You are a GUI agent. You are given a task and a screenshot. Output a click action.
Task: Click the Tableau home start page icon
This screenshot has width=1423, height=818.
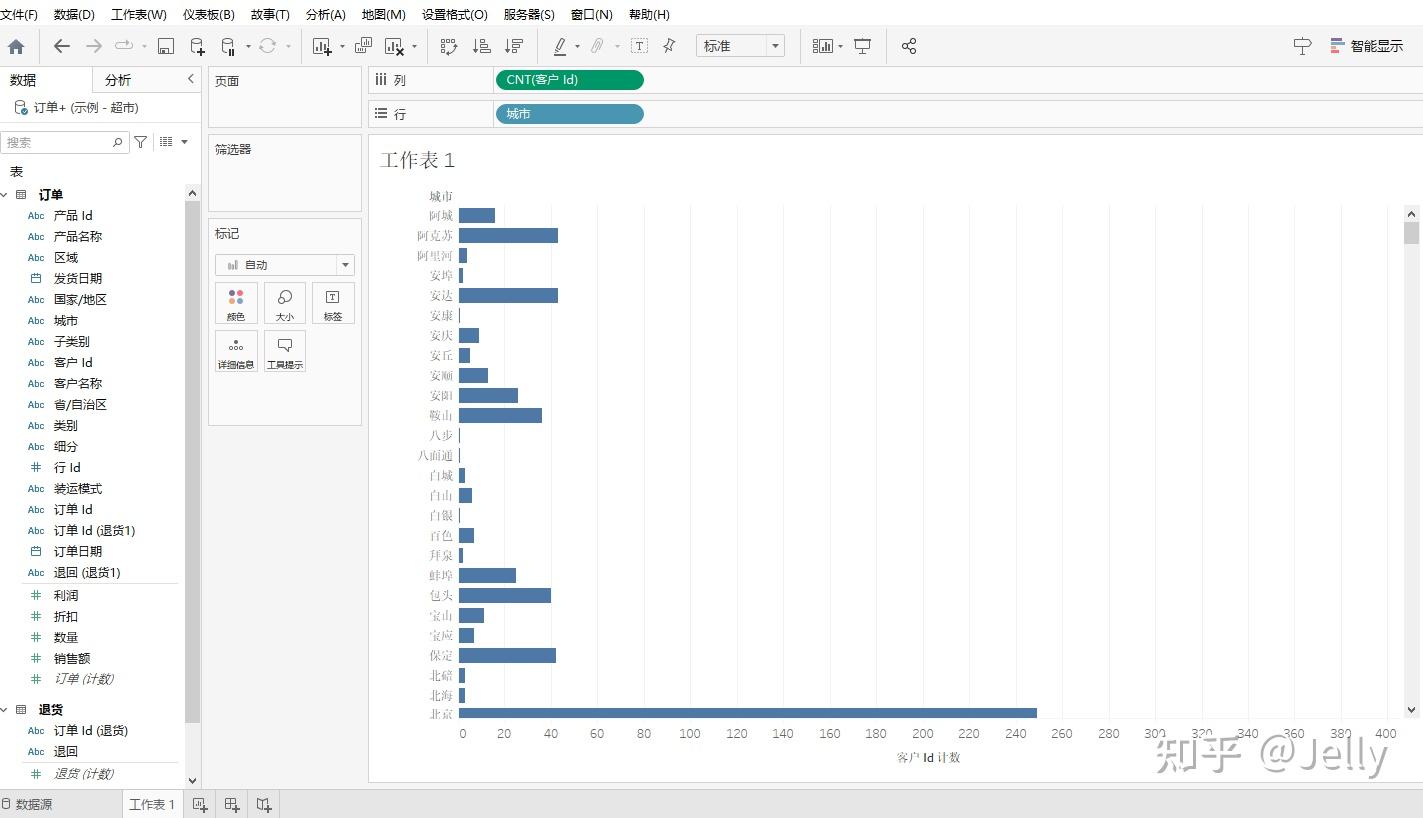16,46
